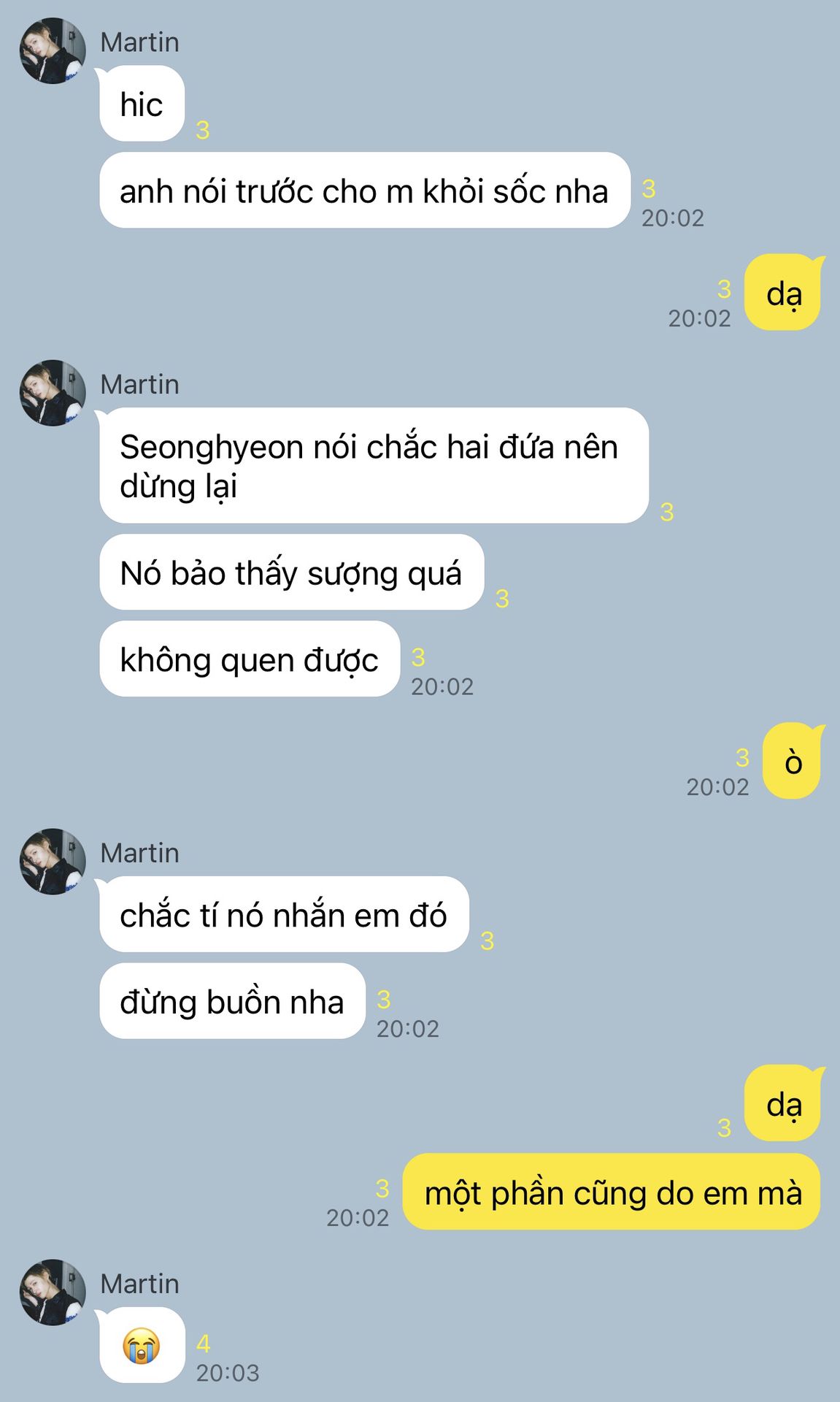Select message "anh nói trước cho m khỏi sốc nha"
This screenshot has height=1402, width=840.
364,191
